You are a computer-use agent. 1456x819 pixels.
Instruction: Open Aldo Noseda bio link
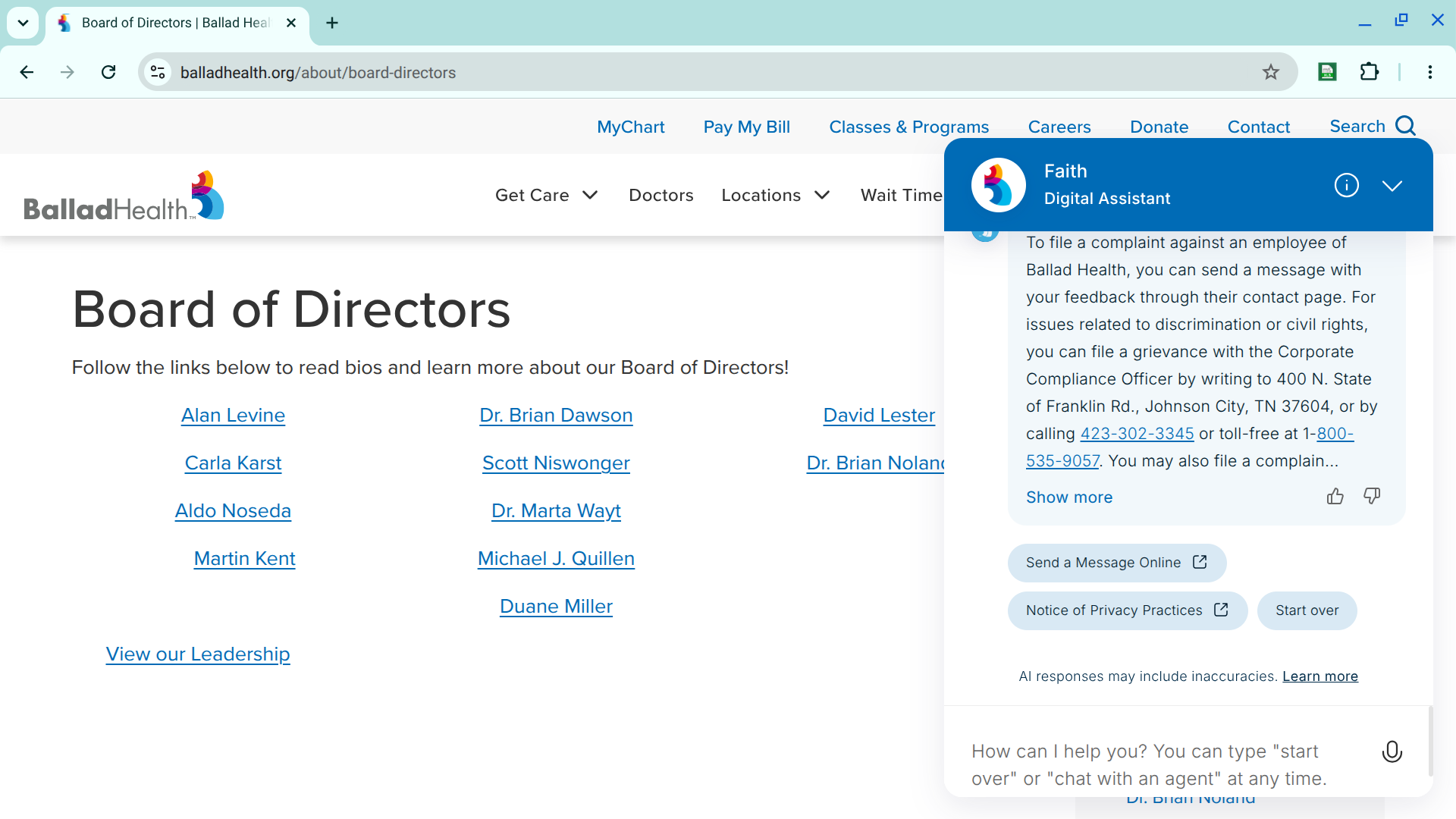(x=233, y=511)
